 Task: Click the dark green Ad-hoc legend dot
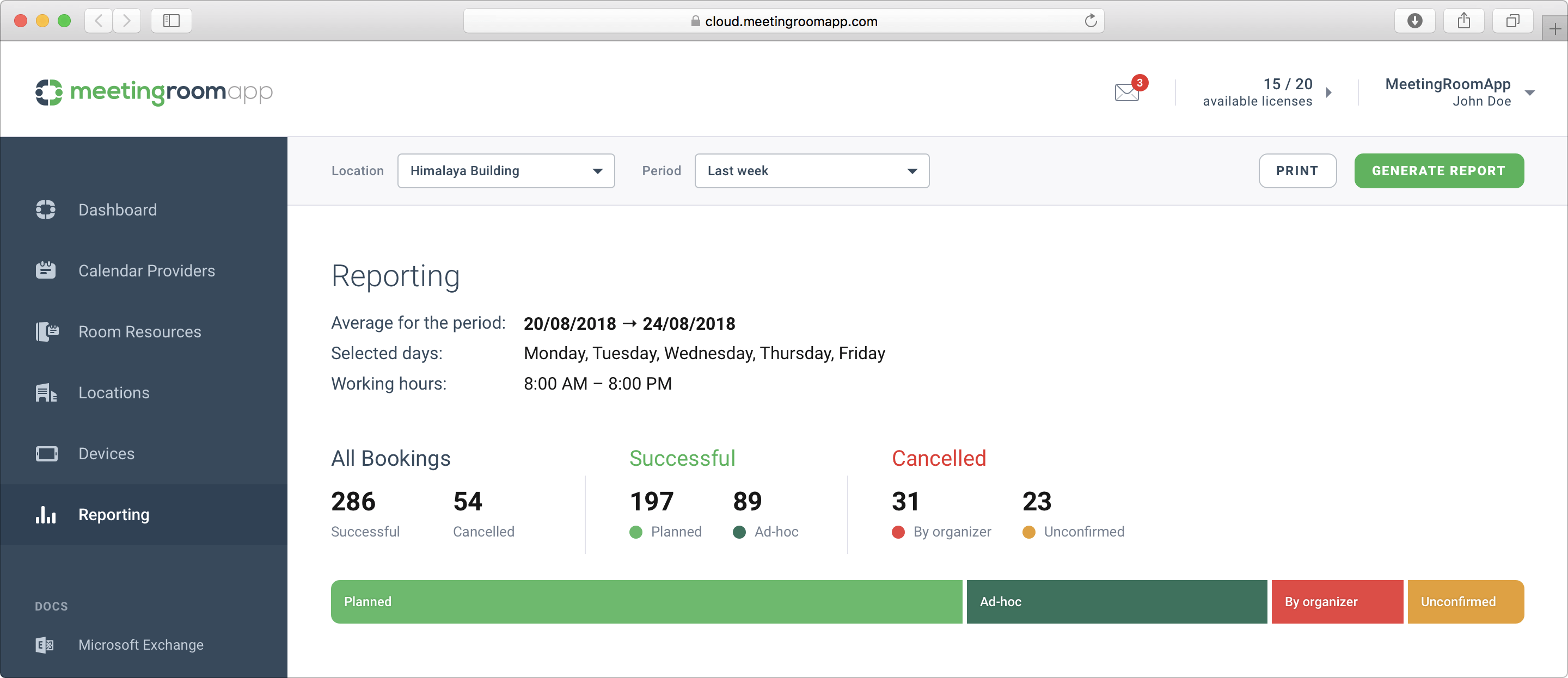(739, 532)
